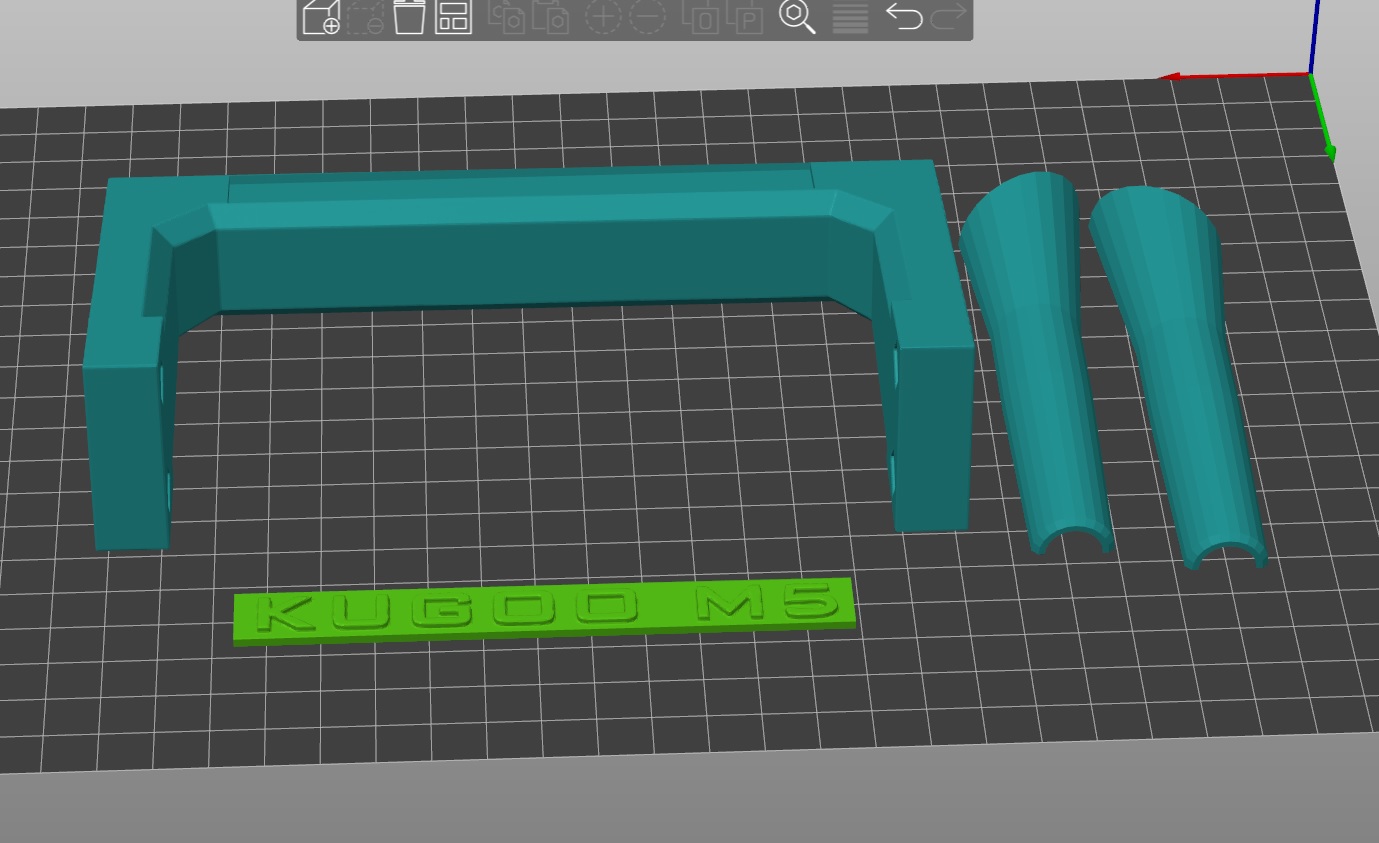1379x843 pixels.
Task: Click the Paste icon in toolbar
Action: [550, 17]
